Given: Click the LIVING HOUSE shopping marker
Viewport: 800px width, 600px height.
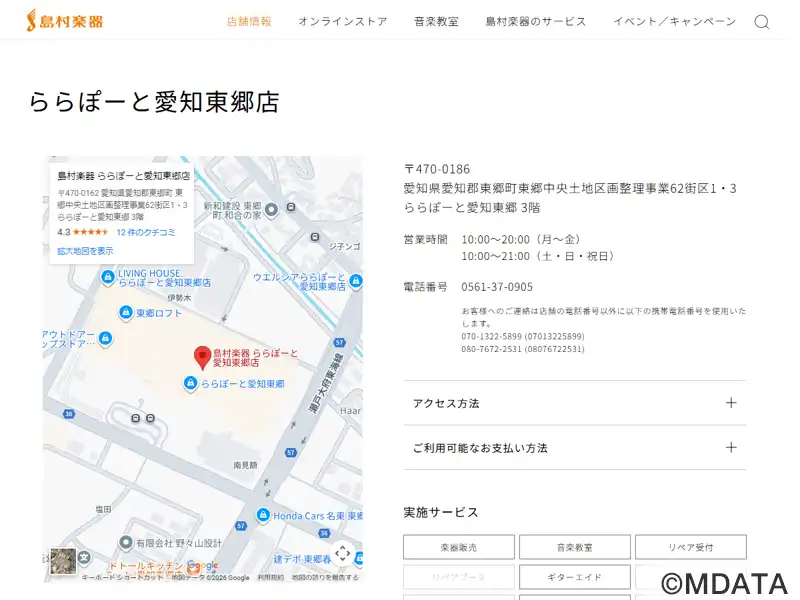Looking at the screenshot, I should click(x=107, y=277).
